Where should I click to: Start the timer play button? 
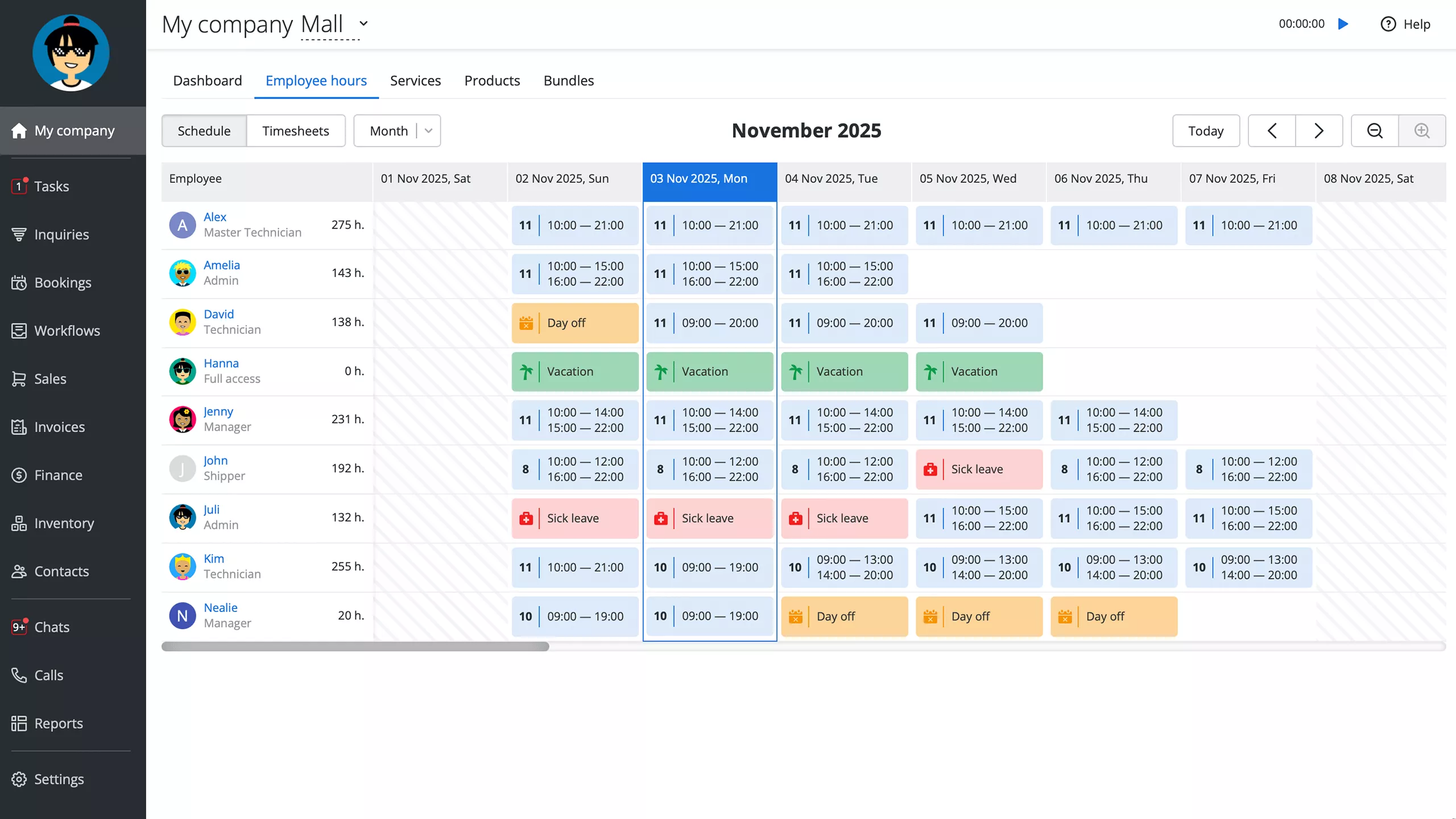(x=1343, y=24)
